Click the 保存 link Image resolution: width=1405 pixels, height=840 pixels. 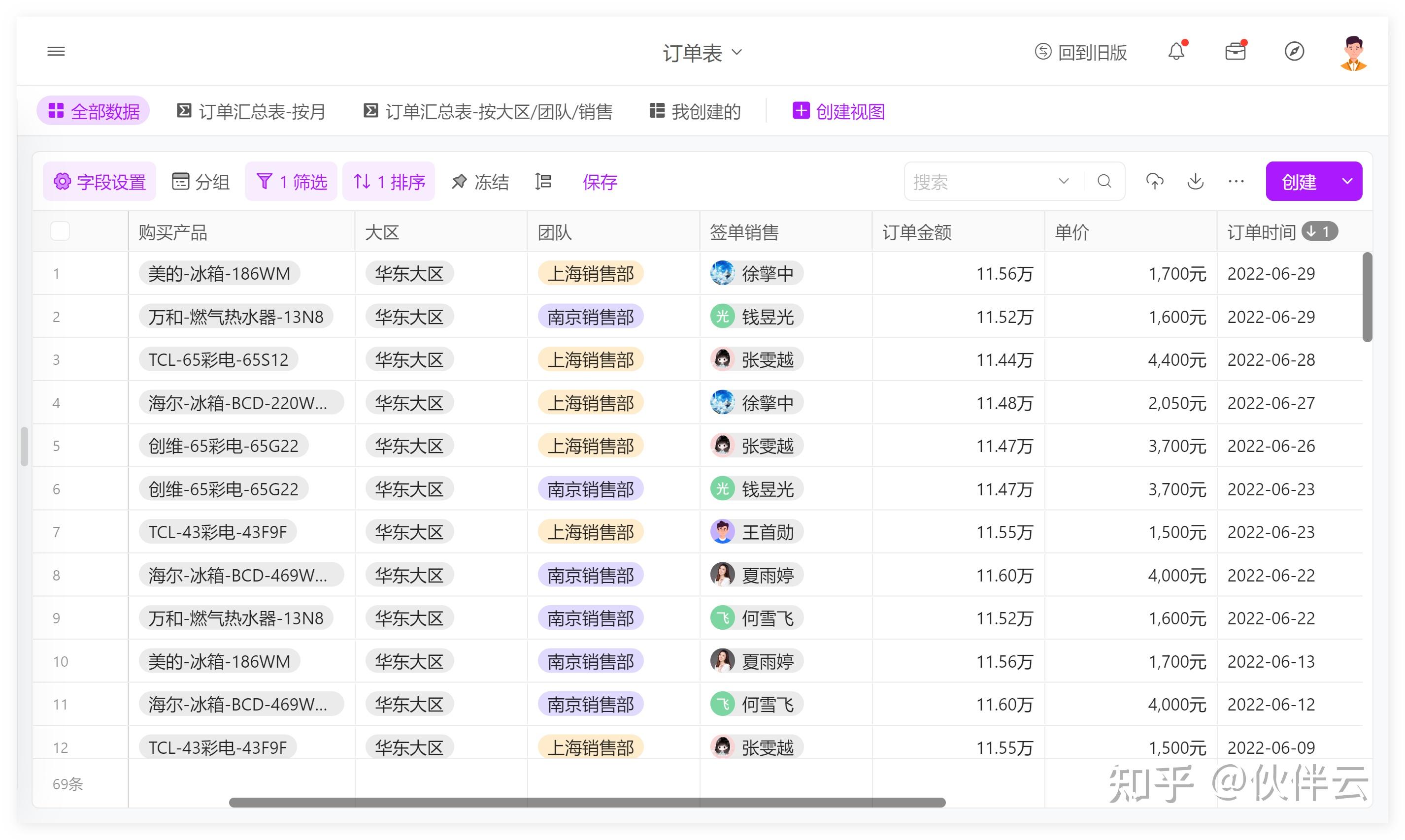click(x=600, y=182)
